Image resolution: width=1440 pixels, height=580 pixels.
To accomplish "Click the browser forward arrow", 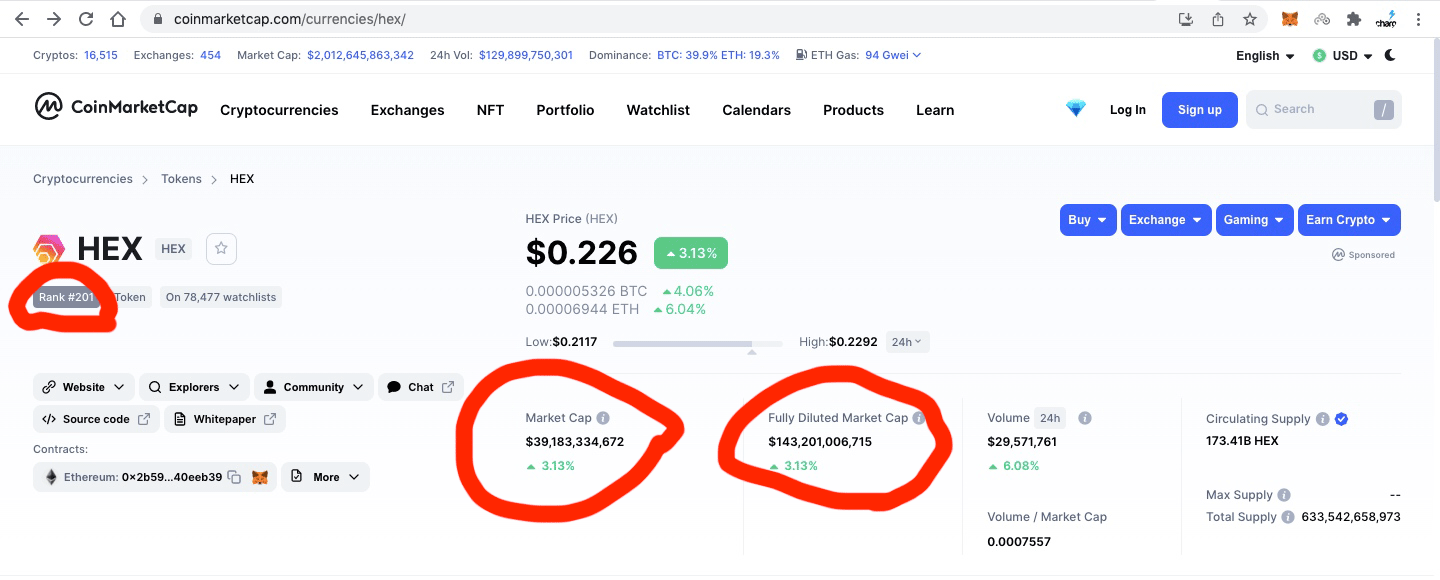I will (53, 19).
